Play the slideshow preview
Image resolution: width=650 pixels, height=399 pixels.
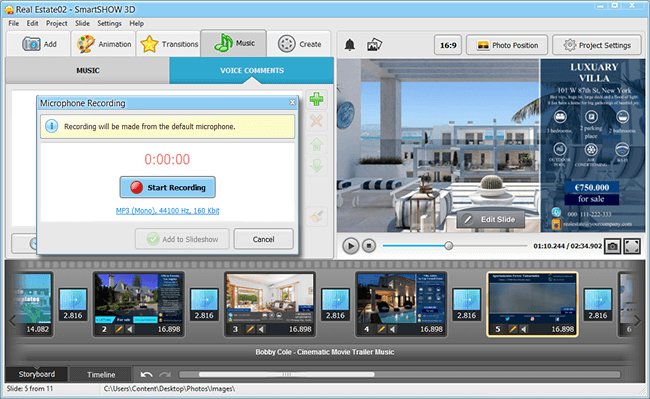pos(351,246)
